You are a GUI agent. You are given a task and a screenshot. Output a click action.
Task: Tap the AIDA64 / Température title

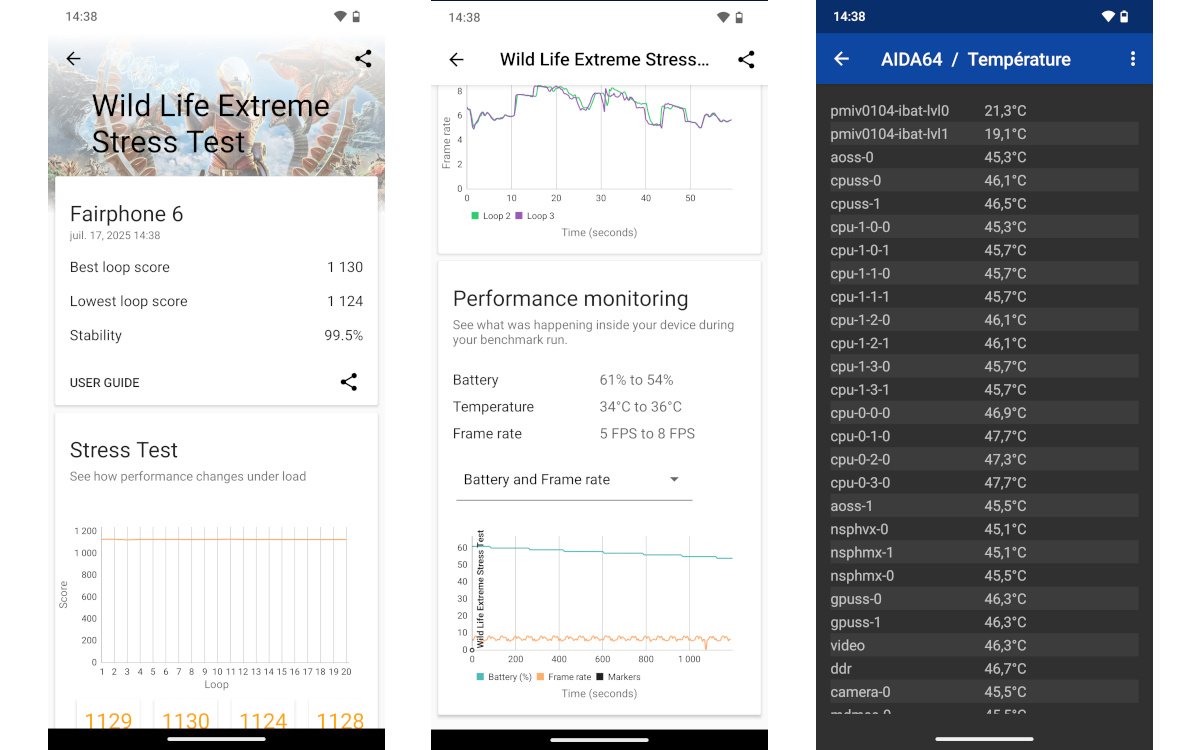tap(976, 59)
